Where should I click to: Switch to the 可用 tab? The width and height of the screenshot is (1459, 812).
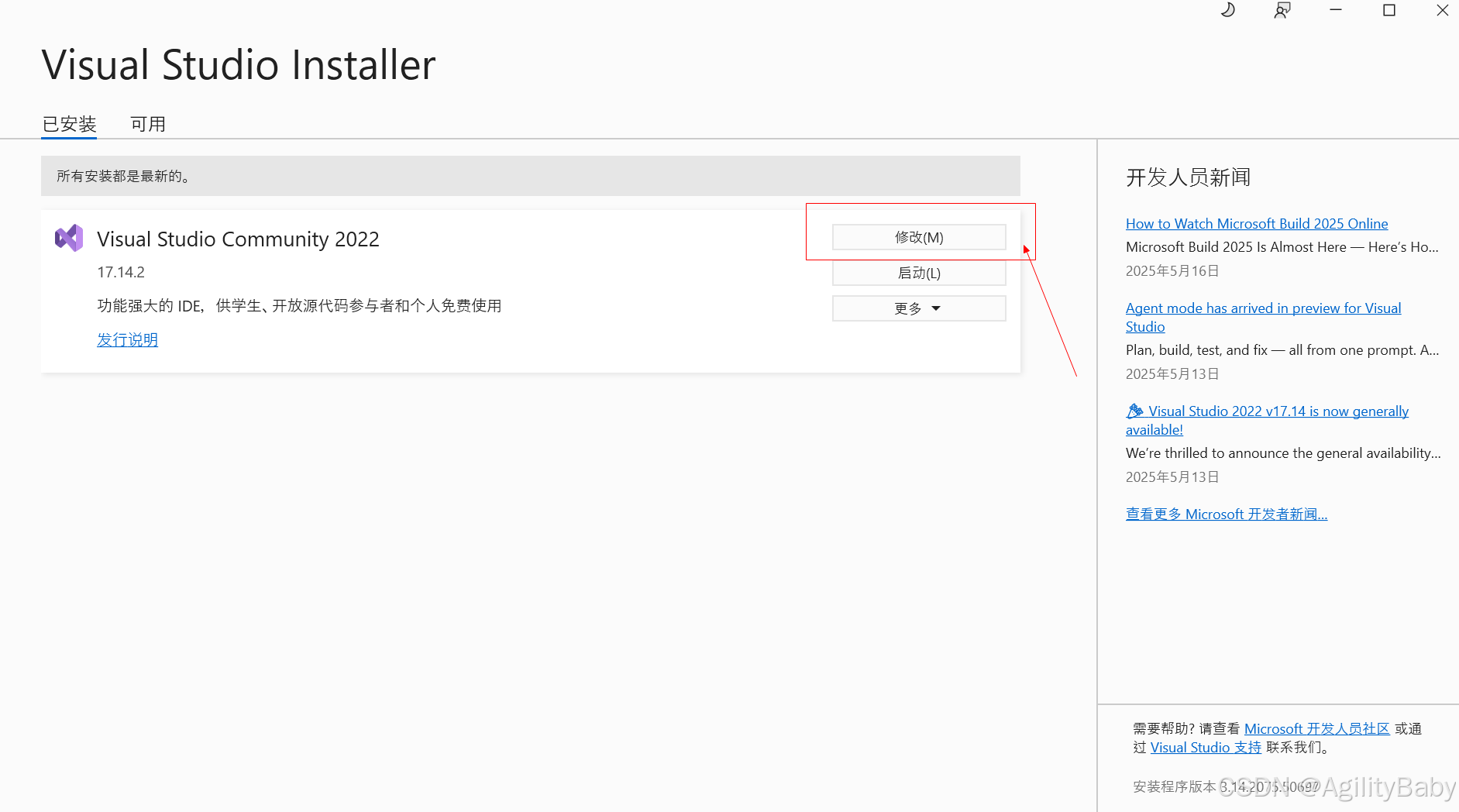148,124
